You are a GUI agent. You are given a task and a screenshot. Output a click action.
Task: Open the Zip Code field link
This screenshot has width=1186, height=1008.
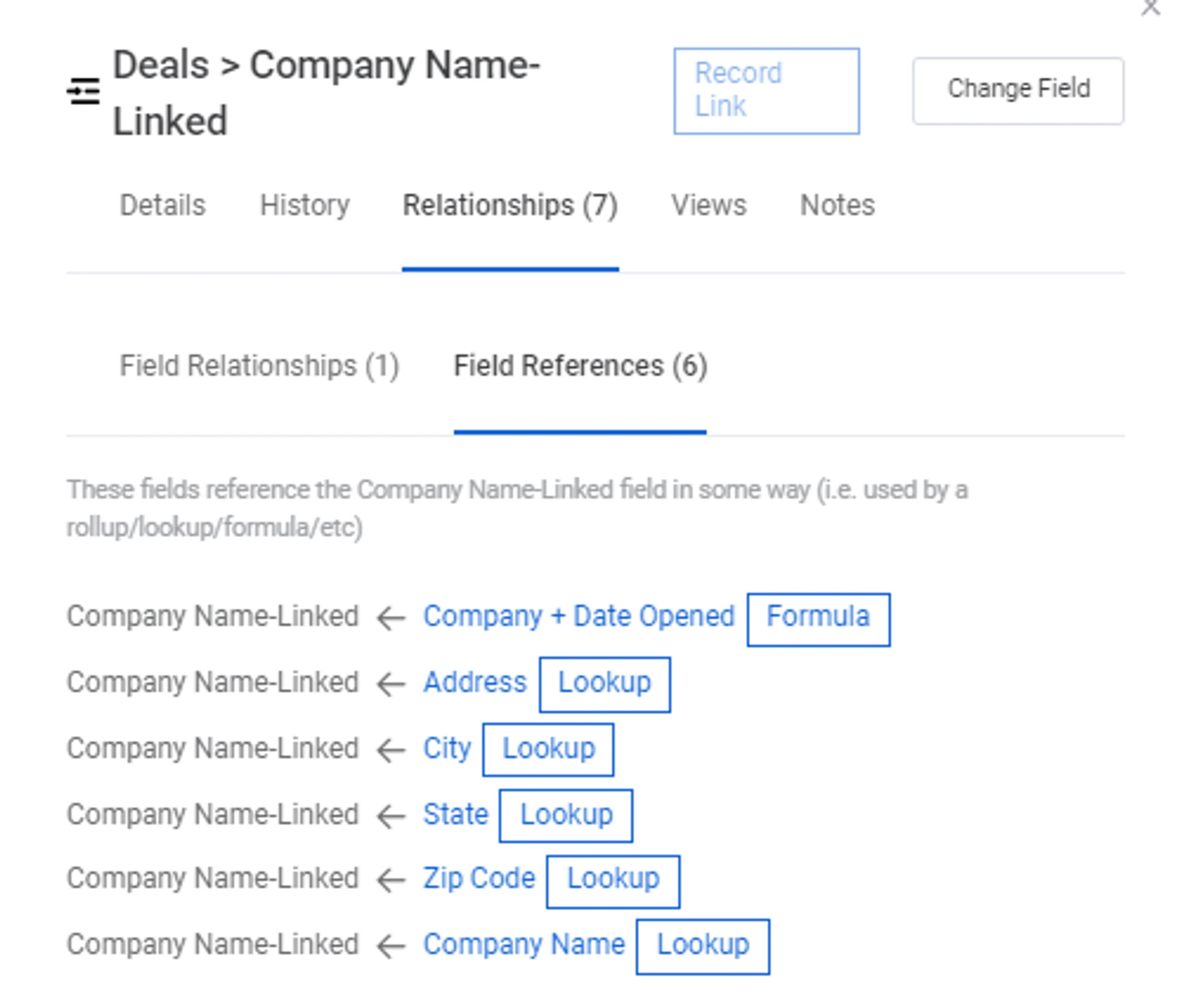click(479, 879)
